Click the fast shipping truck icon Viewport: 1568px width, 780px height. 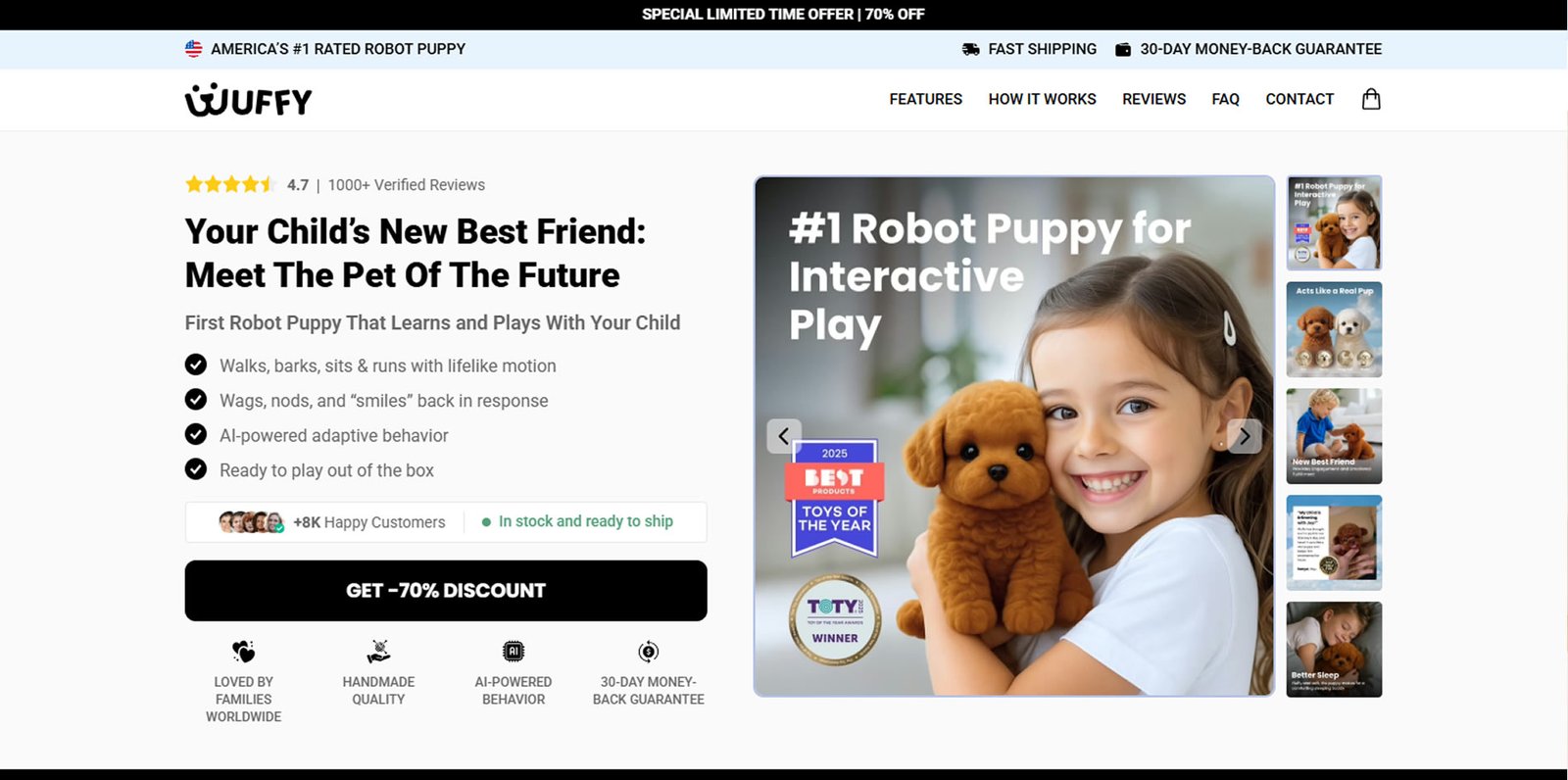971,49
